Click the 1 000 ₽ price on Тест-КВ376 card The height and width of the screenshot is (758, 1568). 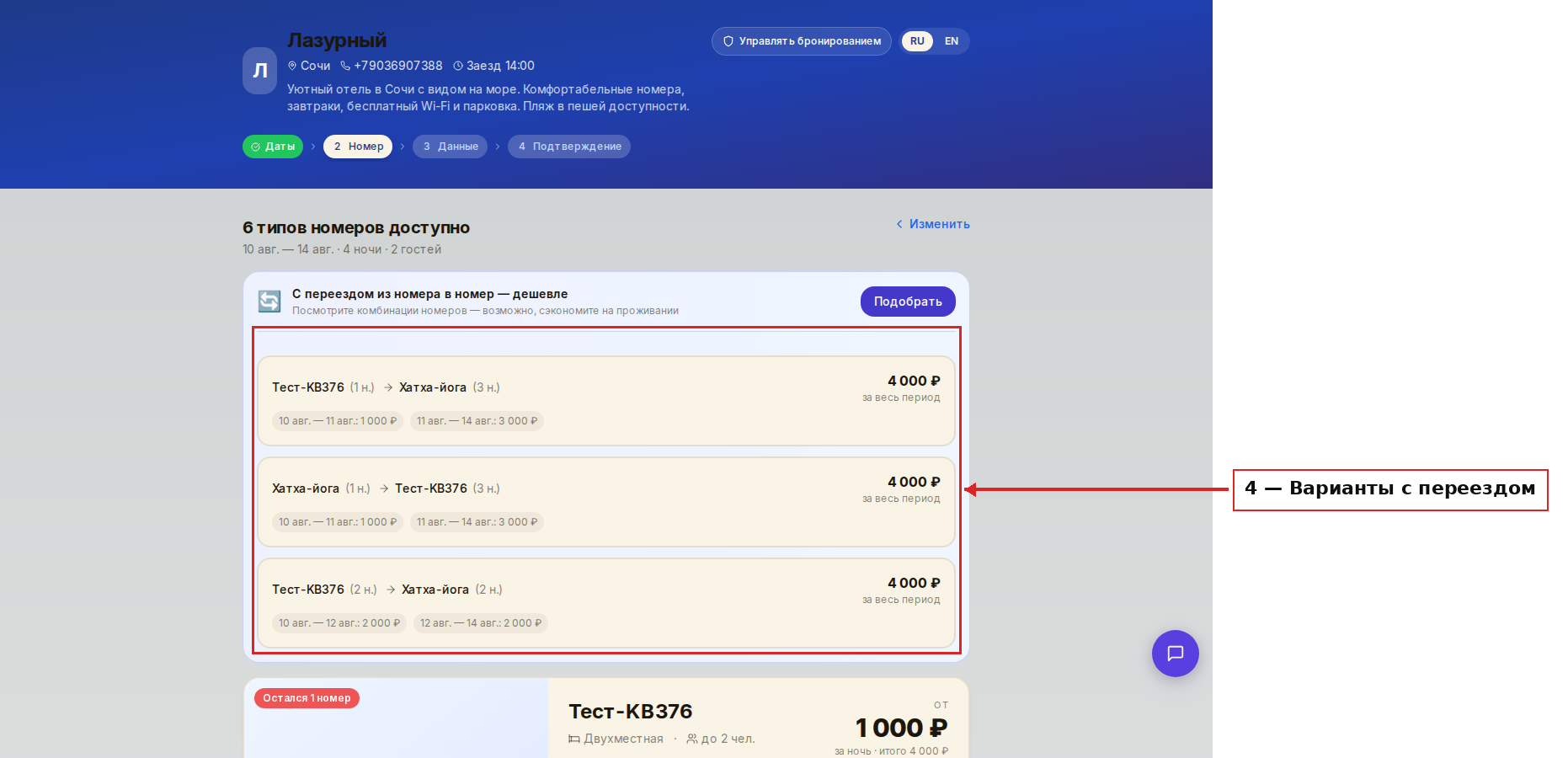(902, 728)
